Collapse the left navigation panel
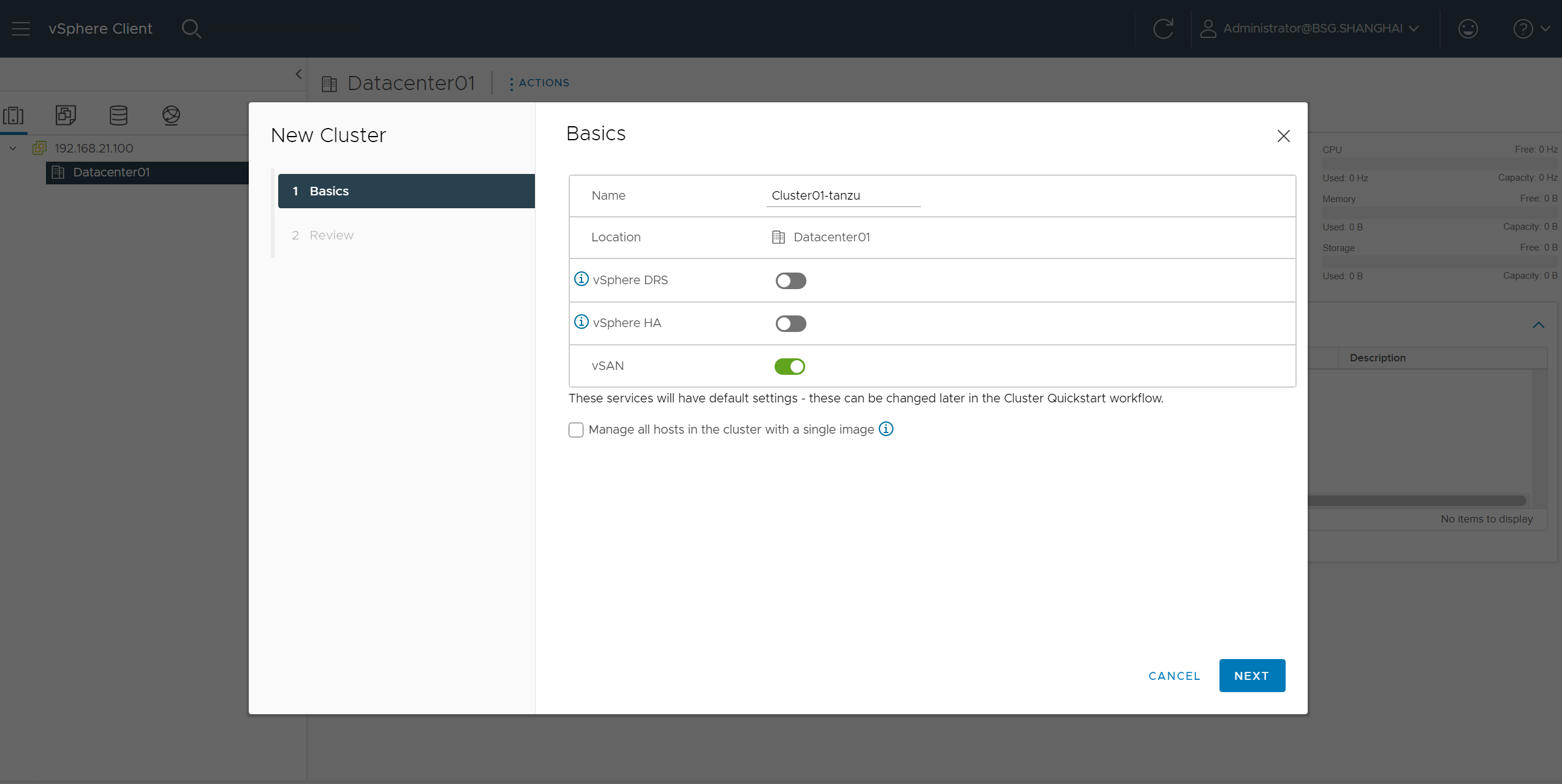The width and height of the screenshot is (1562, 784). [x=298, y=74]
